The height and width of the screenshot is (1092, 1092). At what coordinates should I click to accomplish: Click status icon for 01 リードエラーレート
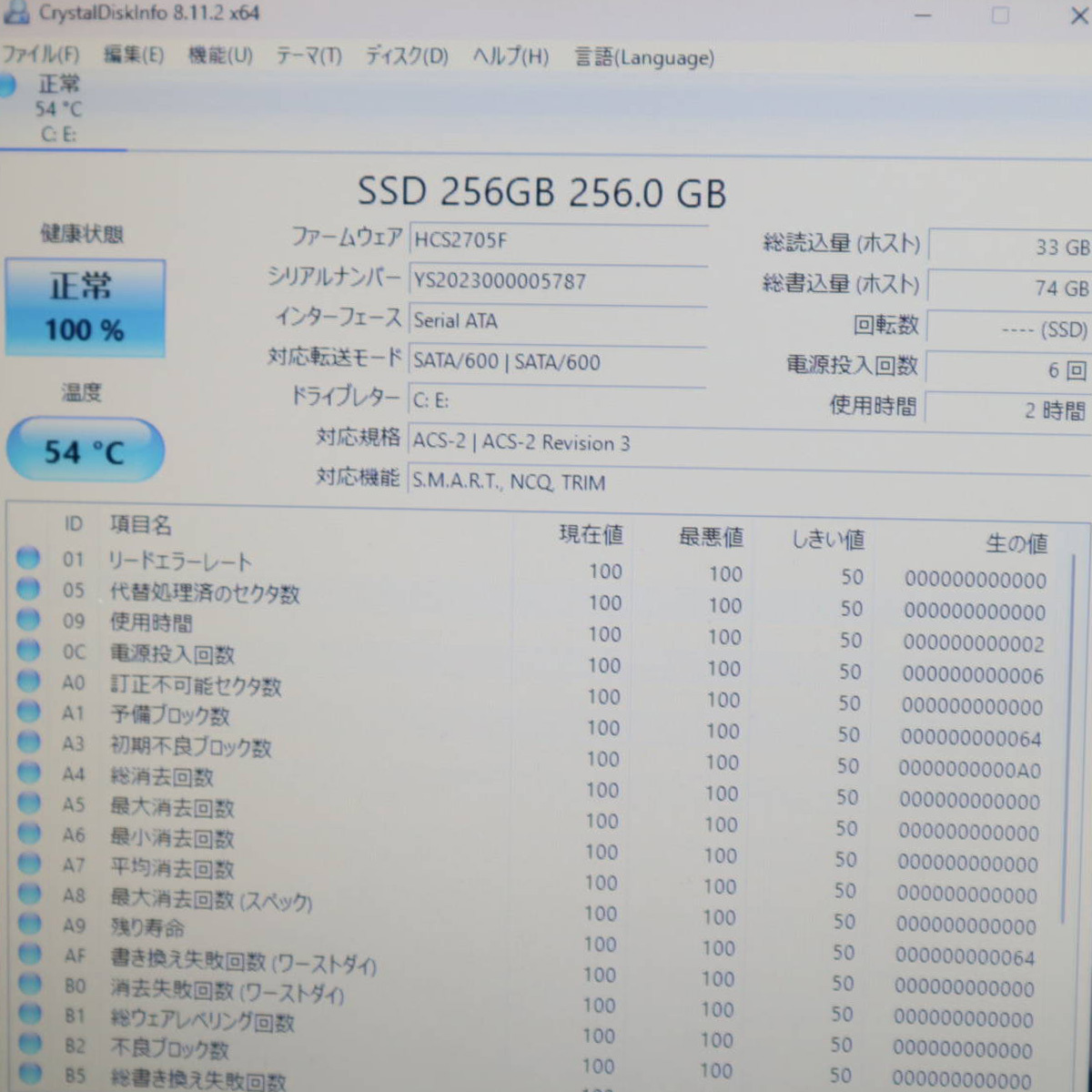point(28,558)
